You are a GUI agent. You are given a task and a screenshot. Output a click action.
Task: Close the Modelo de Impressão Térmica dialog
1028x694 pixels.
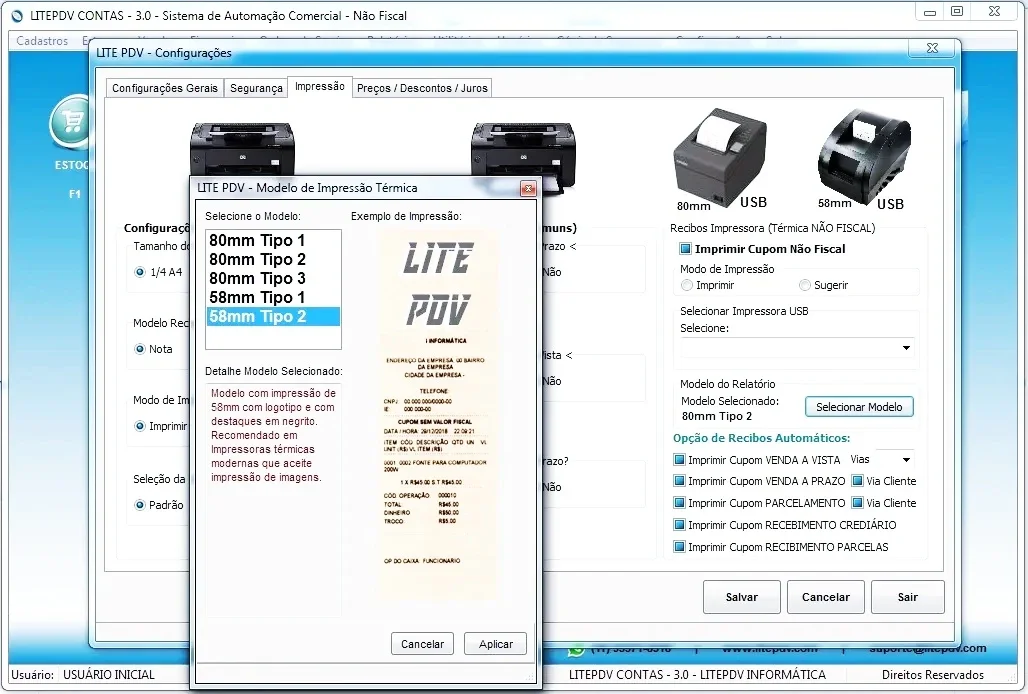pyautogui.click(x=528, y=189)
